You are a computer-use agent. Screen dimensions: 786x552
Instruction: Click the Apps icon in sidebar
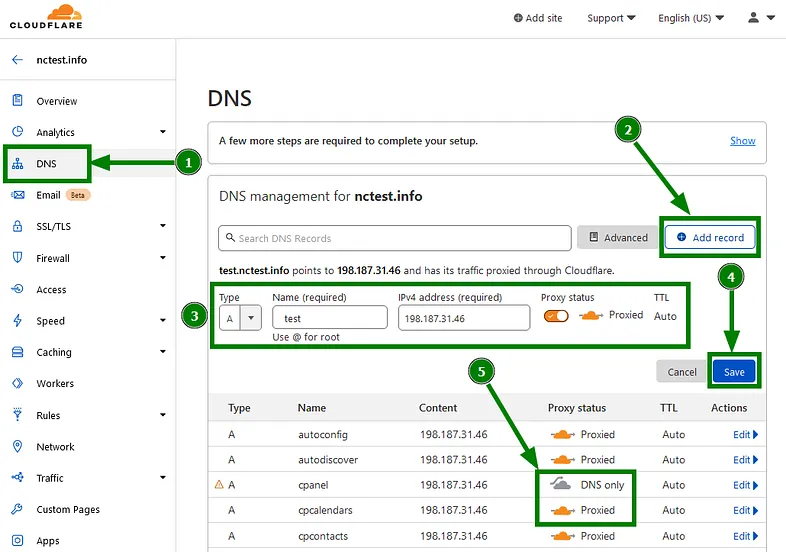pos(18,540)
